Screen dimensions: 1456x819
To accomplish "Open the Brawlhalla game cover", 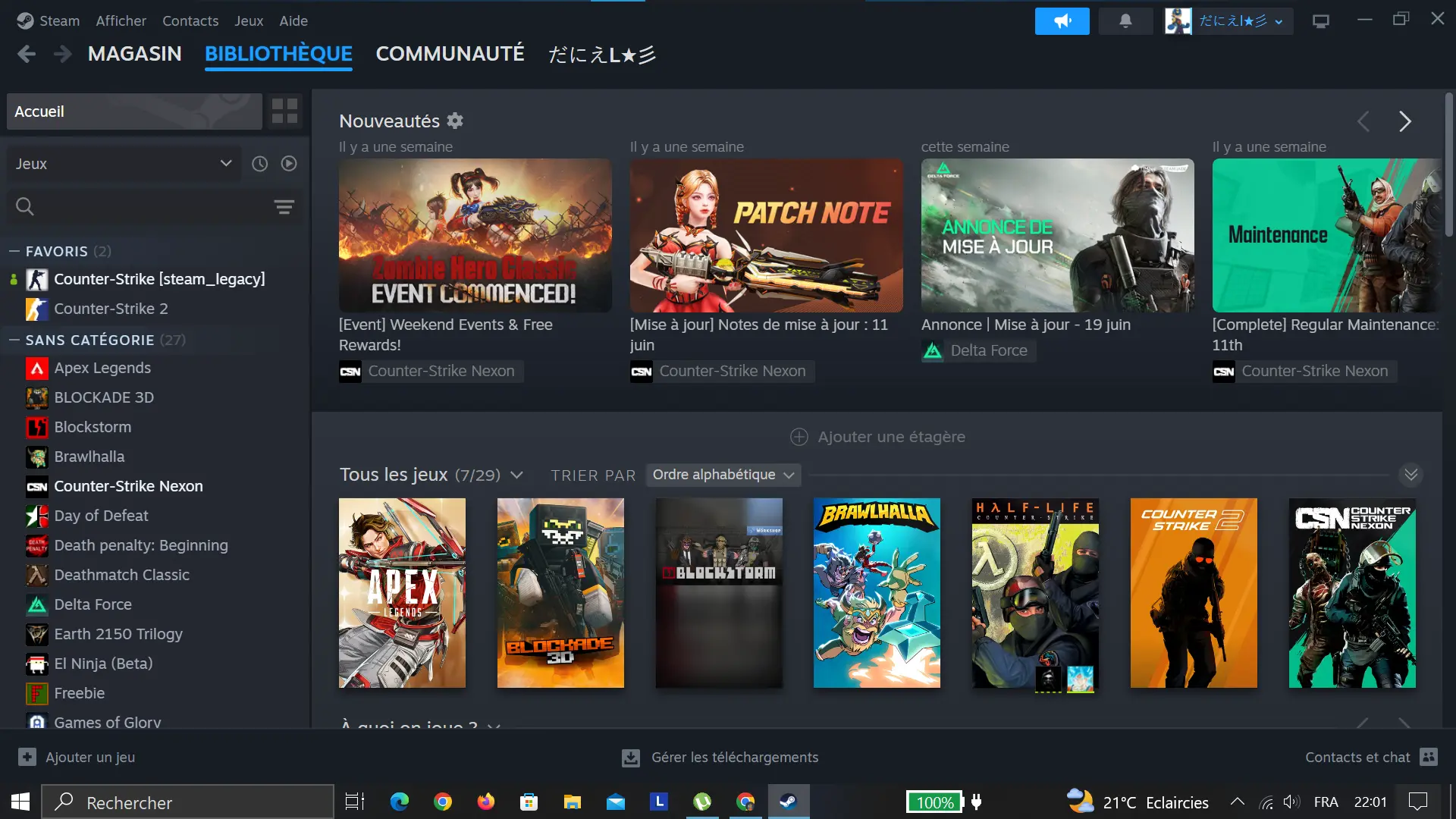I will pos(877,593).
